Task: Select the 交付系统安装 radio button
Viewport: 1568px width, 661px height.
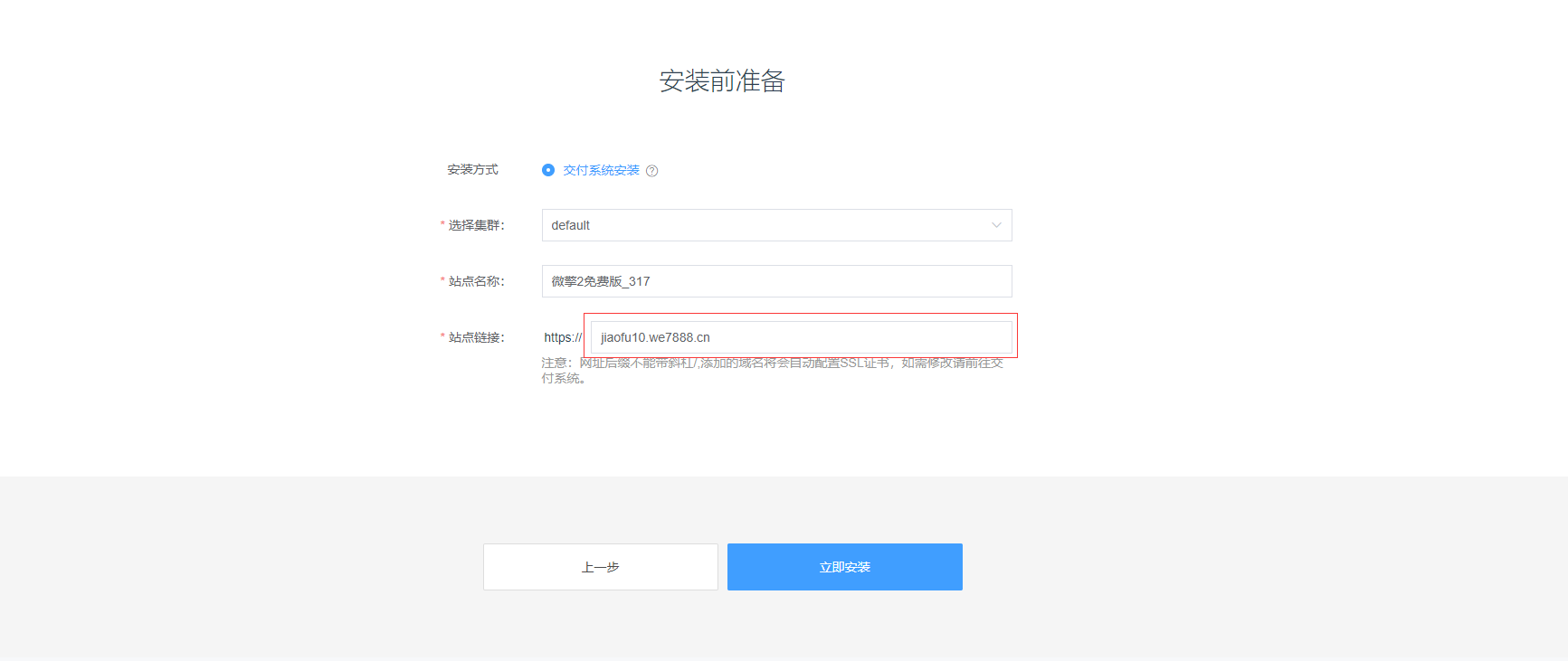Action: (x=548, y=170)
